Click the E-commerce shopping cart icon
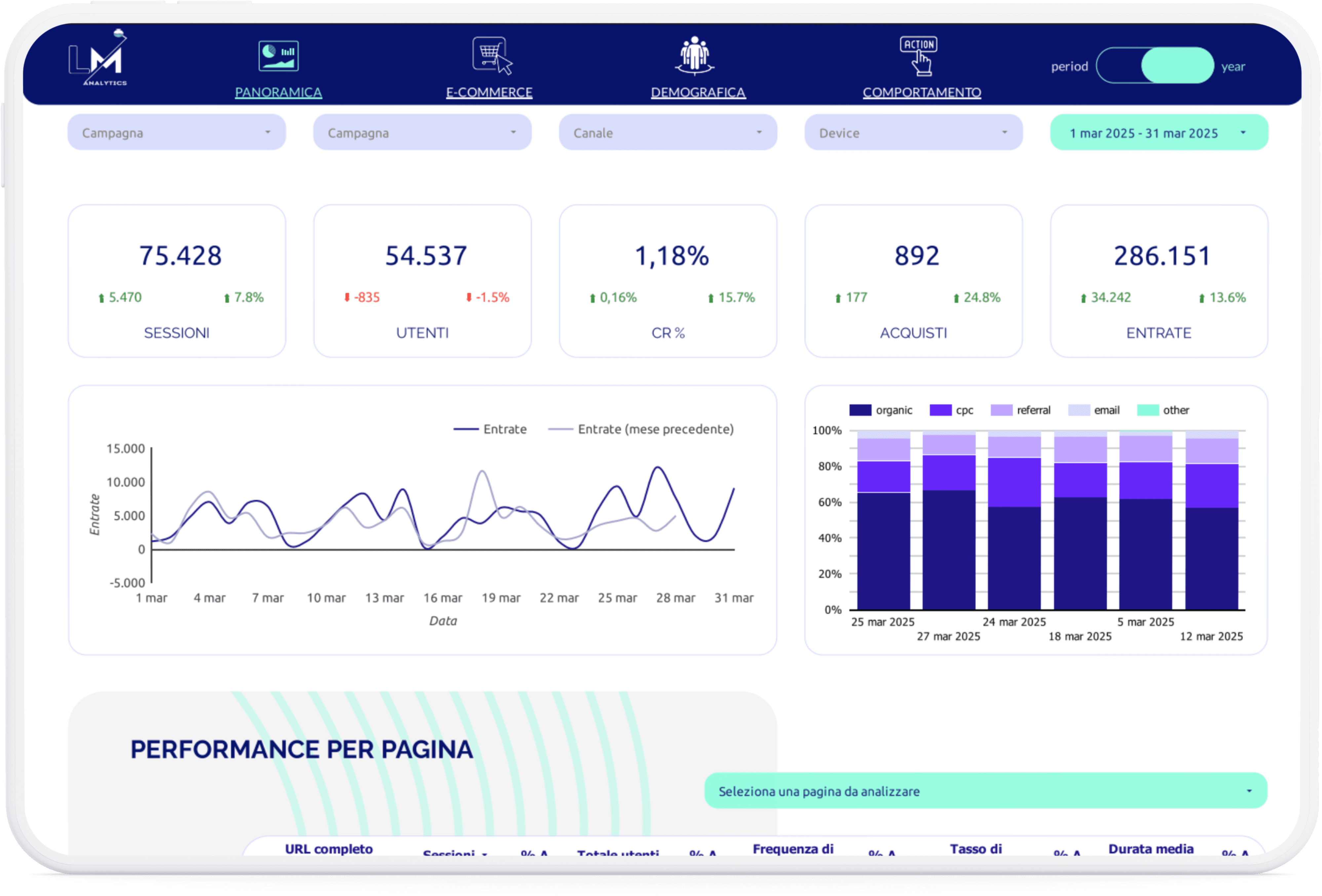 492,56
